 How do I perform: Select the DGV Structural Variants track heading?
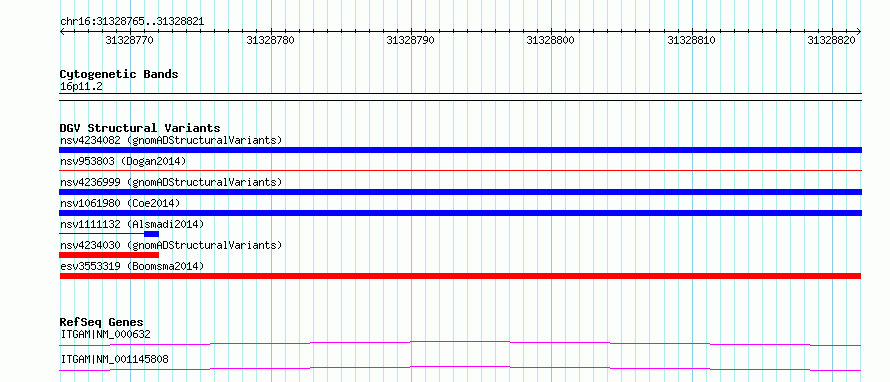click(140, 128)
